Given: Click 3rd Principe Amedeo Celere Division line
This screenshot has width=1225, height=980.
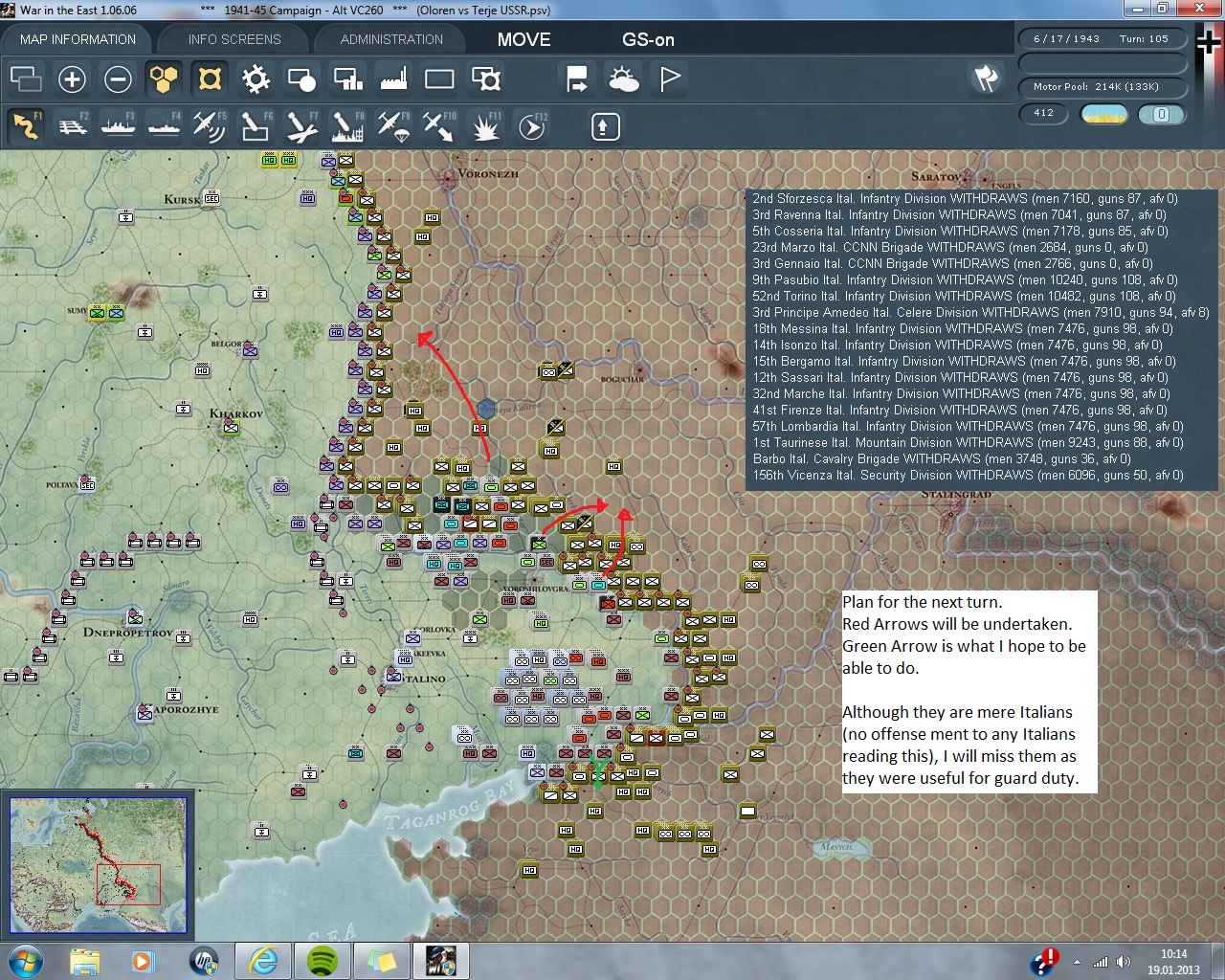Looking at the screenshot, I should (980, 313).
